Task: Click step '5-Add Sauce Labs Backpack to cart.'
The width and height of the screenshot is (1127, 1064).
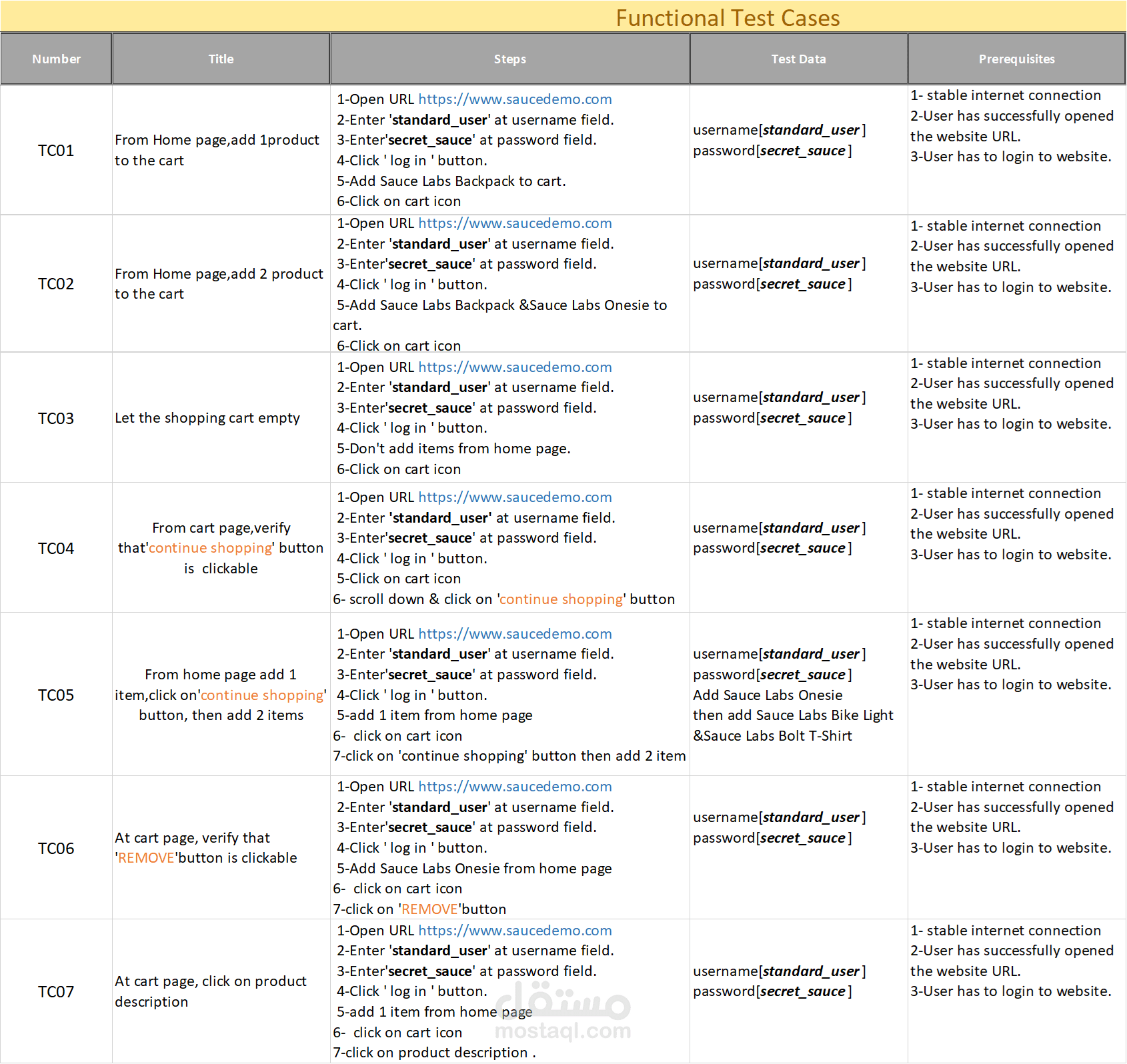Action: coord(451,181)
